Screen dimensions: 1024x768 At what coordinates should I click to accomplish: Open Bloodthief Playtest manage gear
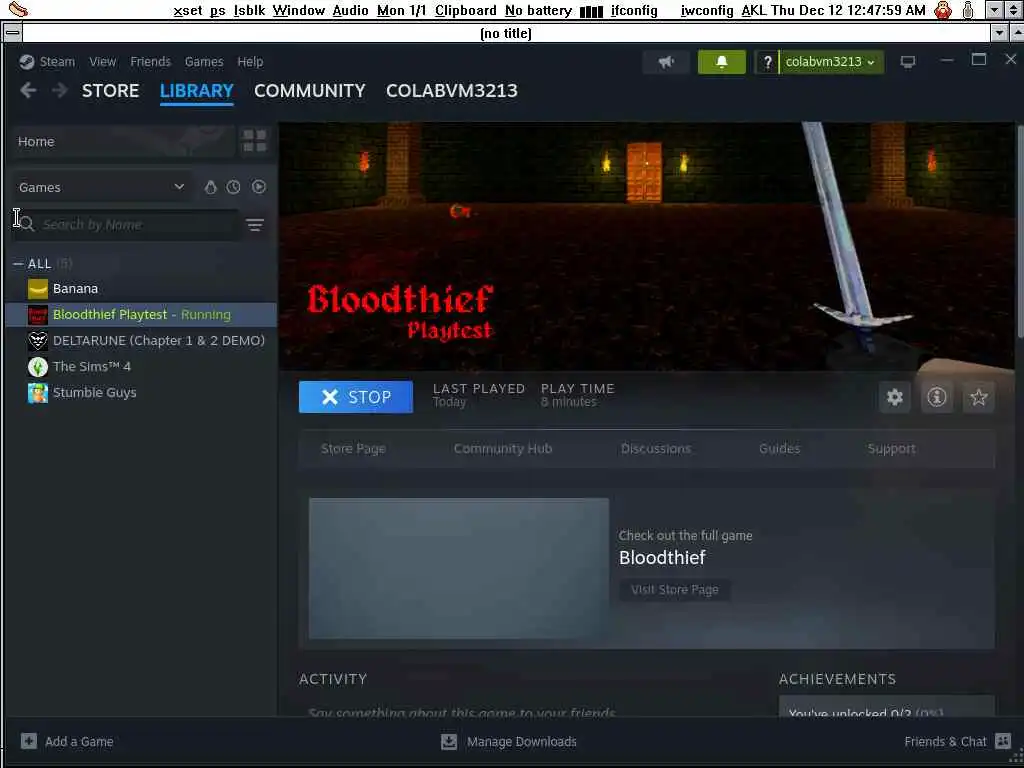(895, 397)
